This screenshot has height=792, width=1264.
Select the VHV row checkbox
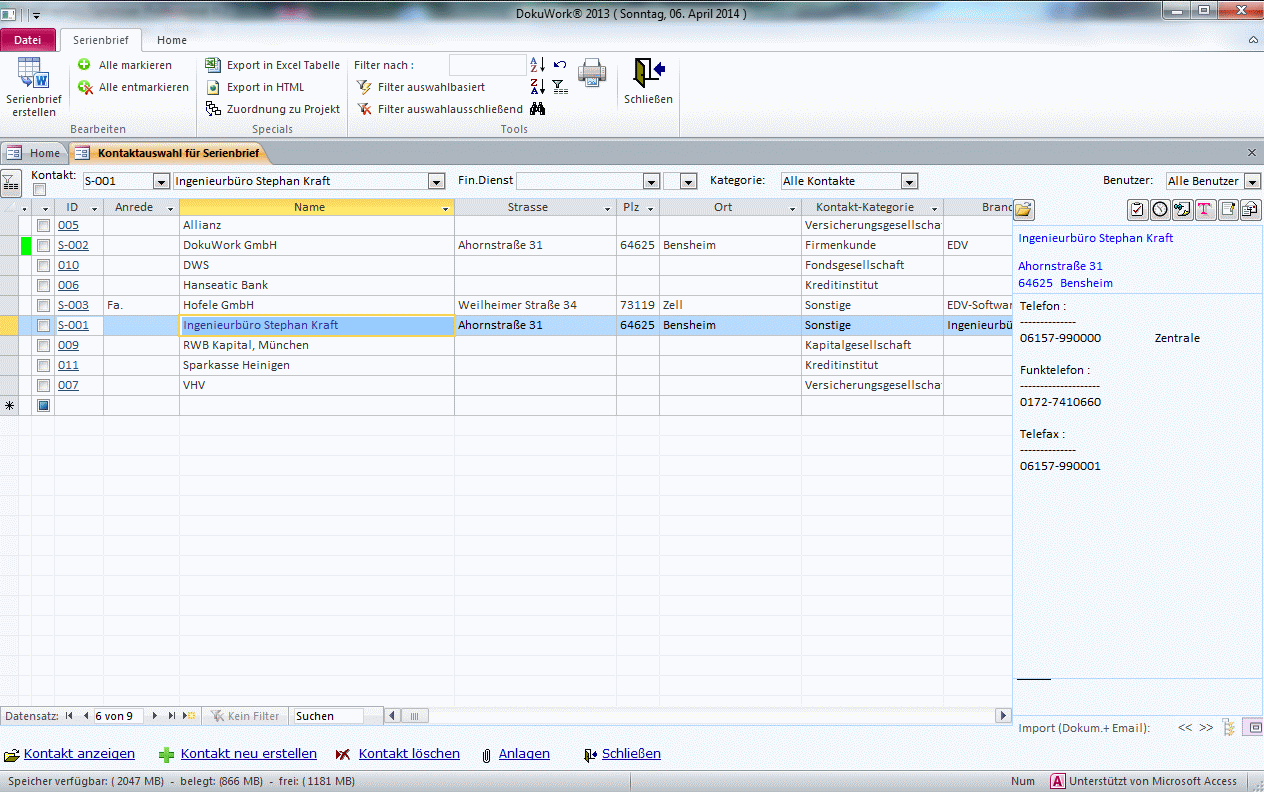click(43, 386)
